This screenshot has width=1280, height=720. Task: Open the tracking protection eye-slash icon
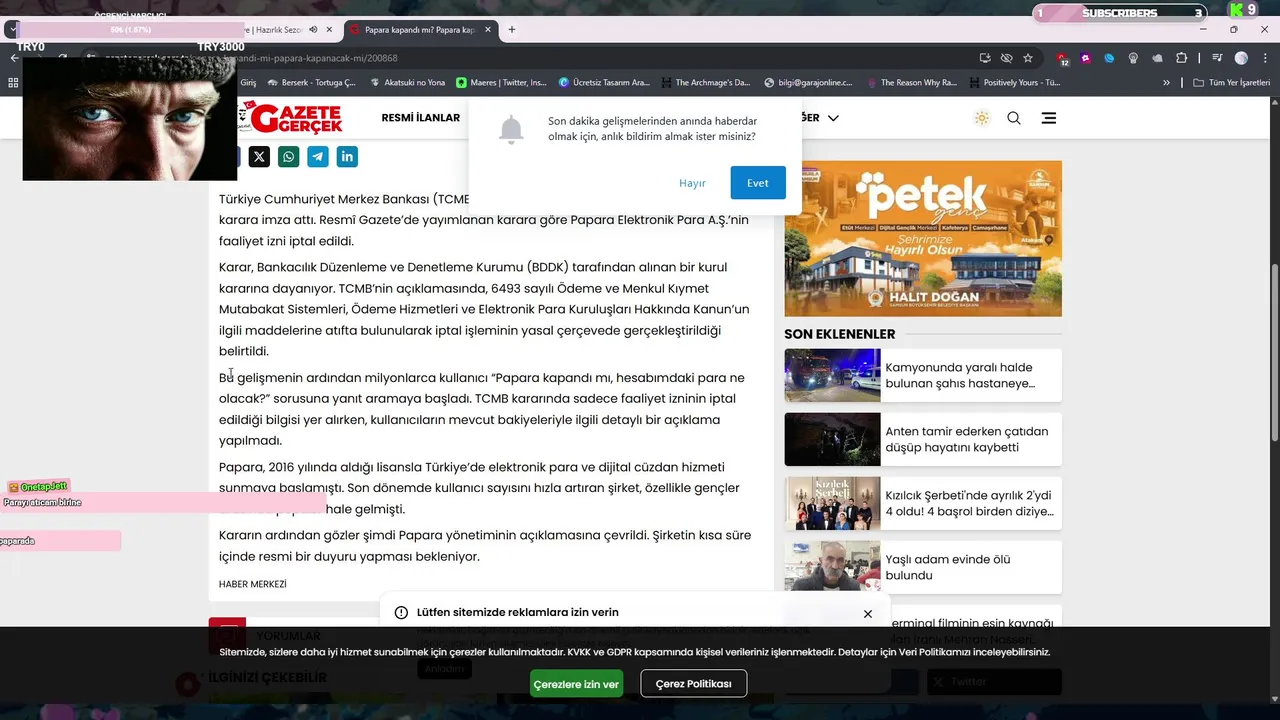pos(1007,58)
